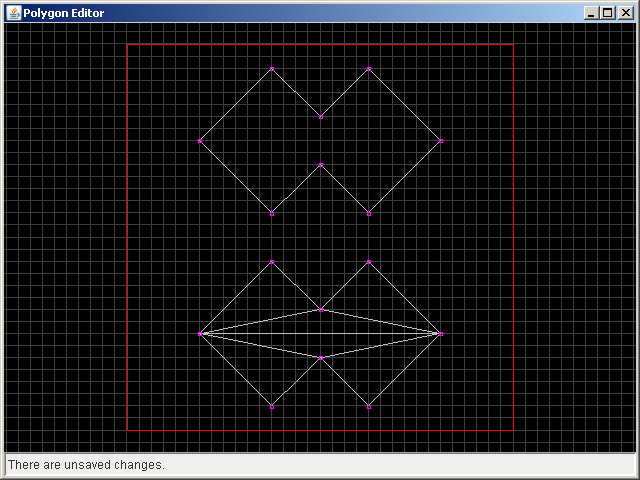Select the leftmost vertex of the upper polygon

[x=200, y=142]
